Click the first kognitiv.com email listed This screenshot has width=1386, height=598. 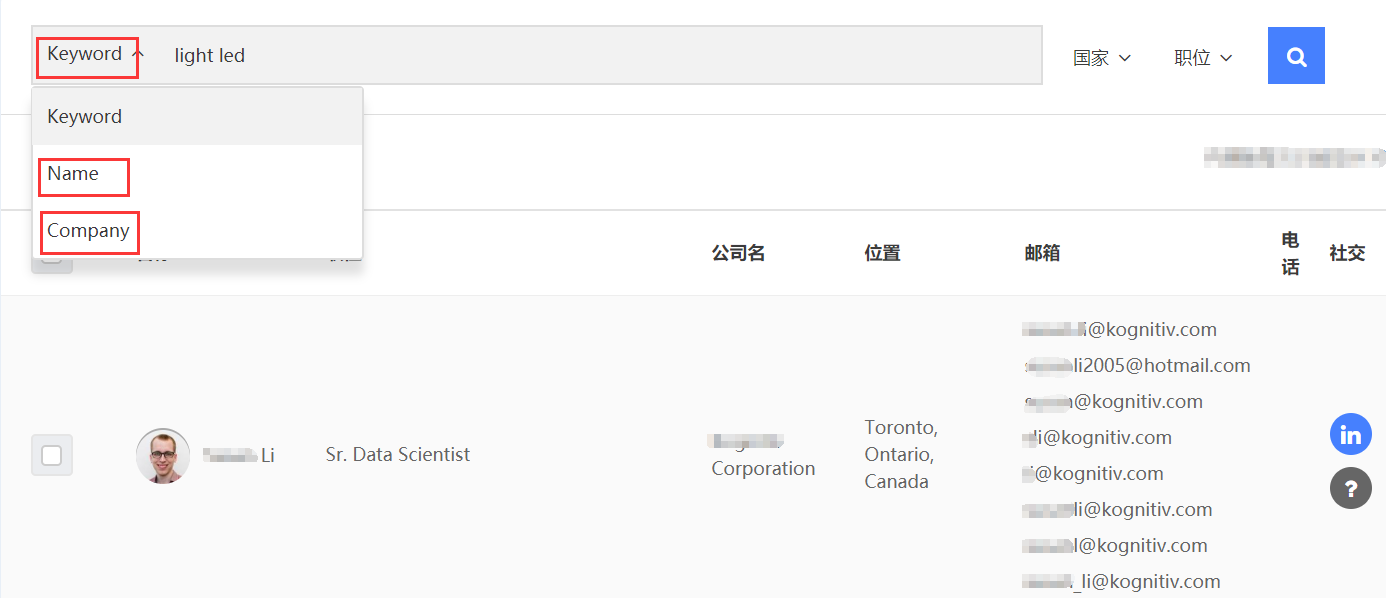coord(1120,330)
